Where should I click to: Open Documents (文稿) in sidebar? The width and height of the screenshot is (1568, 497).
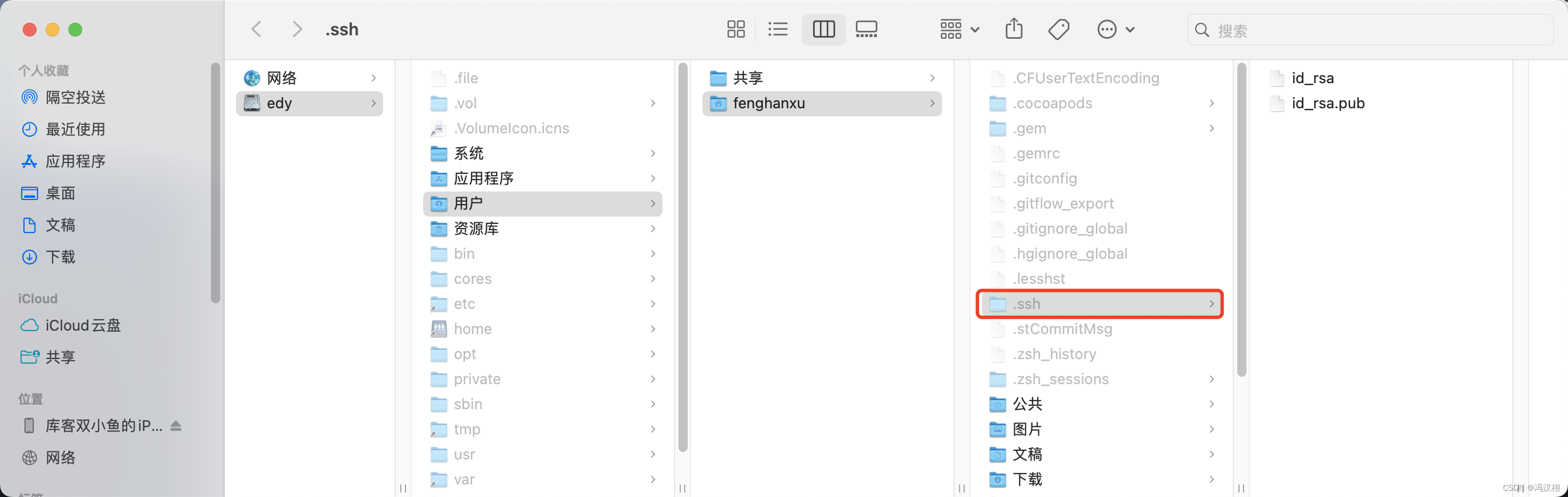48,225
